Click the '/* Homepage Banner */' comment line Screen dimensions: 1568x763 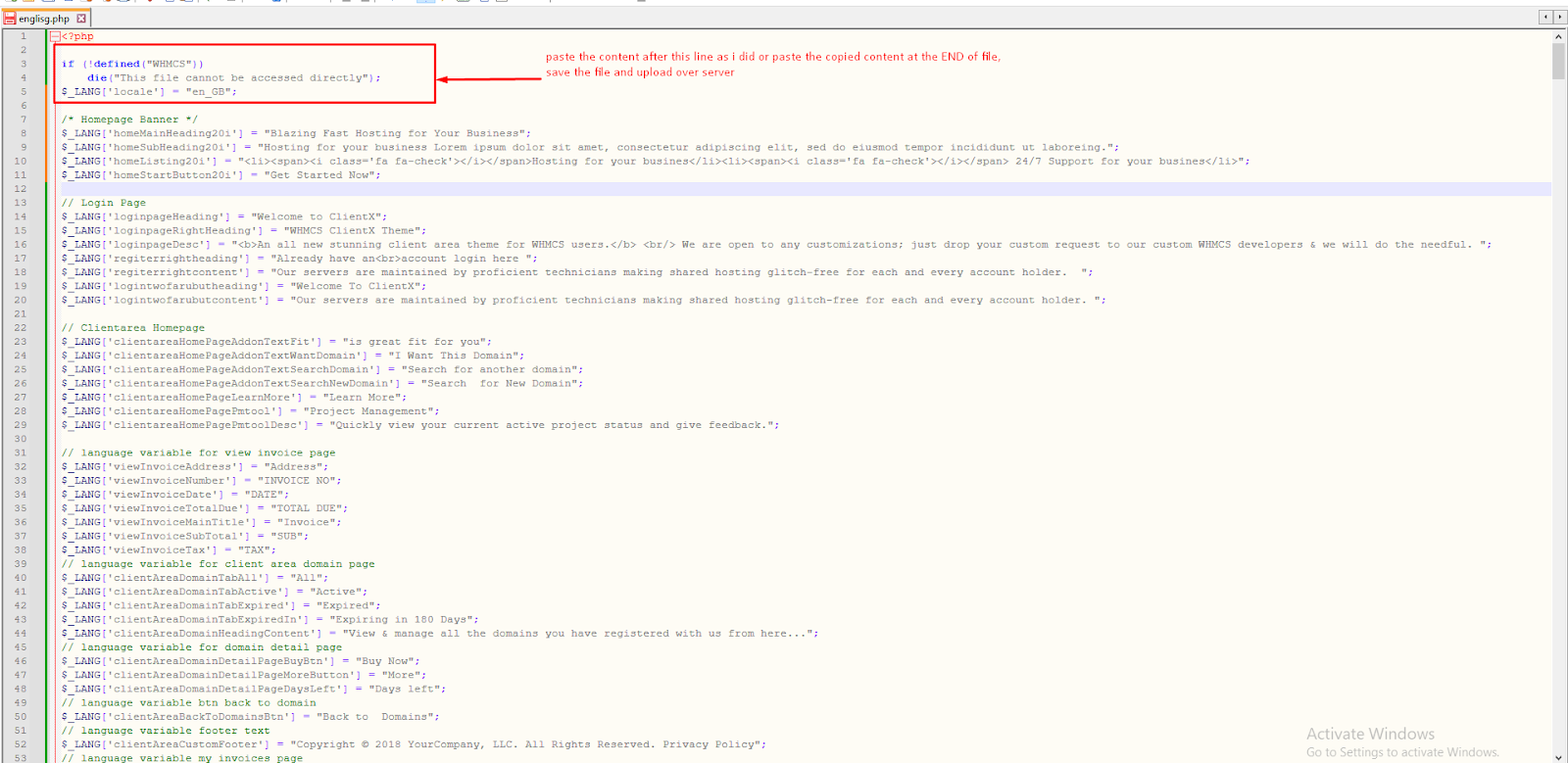point(129,119)
